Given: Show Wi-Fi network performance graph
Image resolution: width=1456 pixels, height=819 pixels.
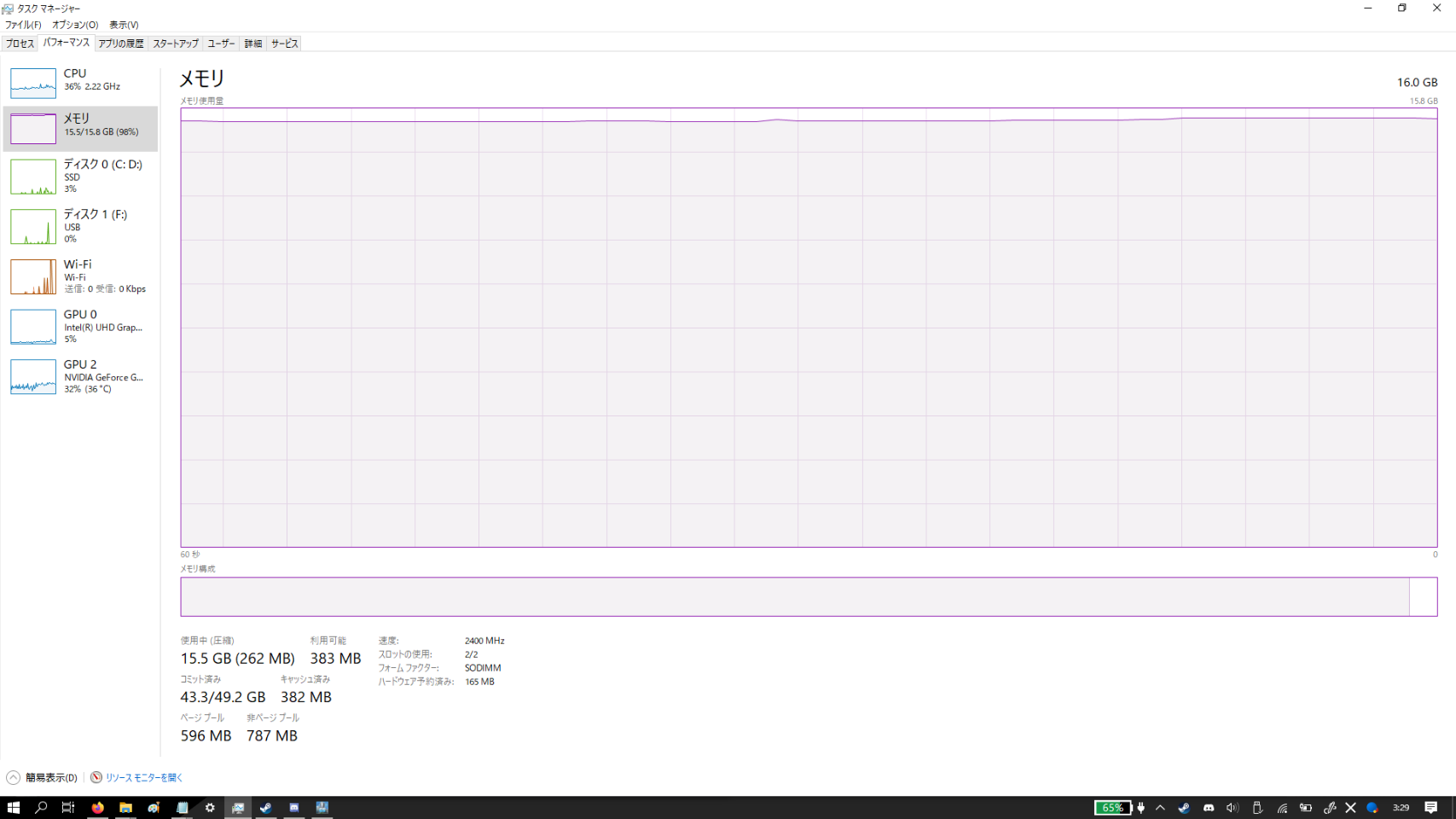Looking at the screenshot, I should click(x=80, y=276).
